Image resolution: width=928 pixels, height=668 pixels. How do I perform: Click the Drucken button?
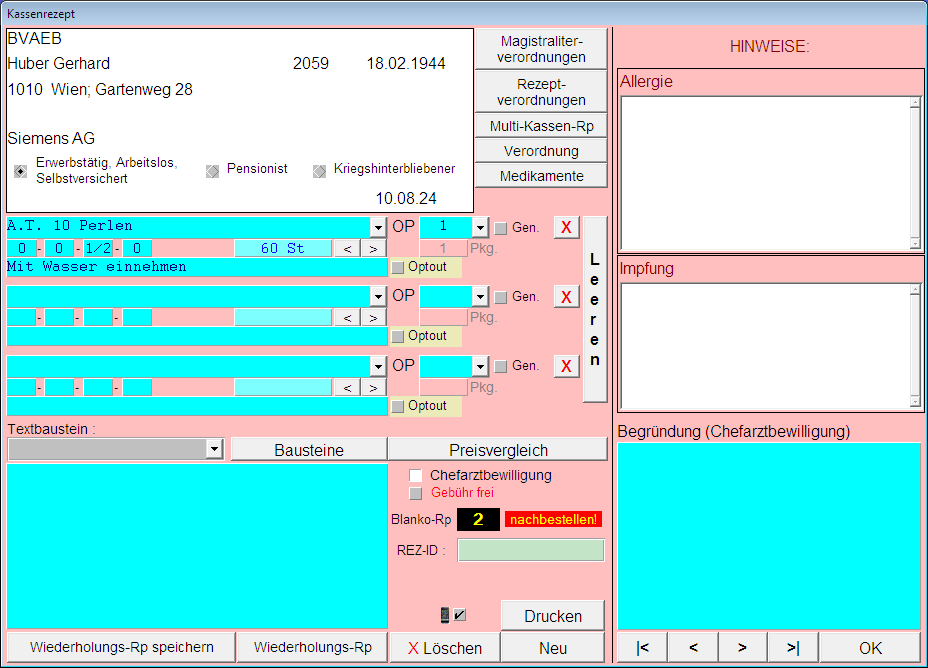point(553,616)
